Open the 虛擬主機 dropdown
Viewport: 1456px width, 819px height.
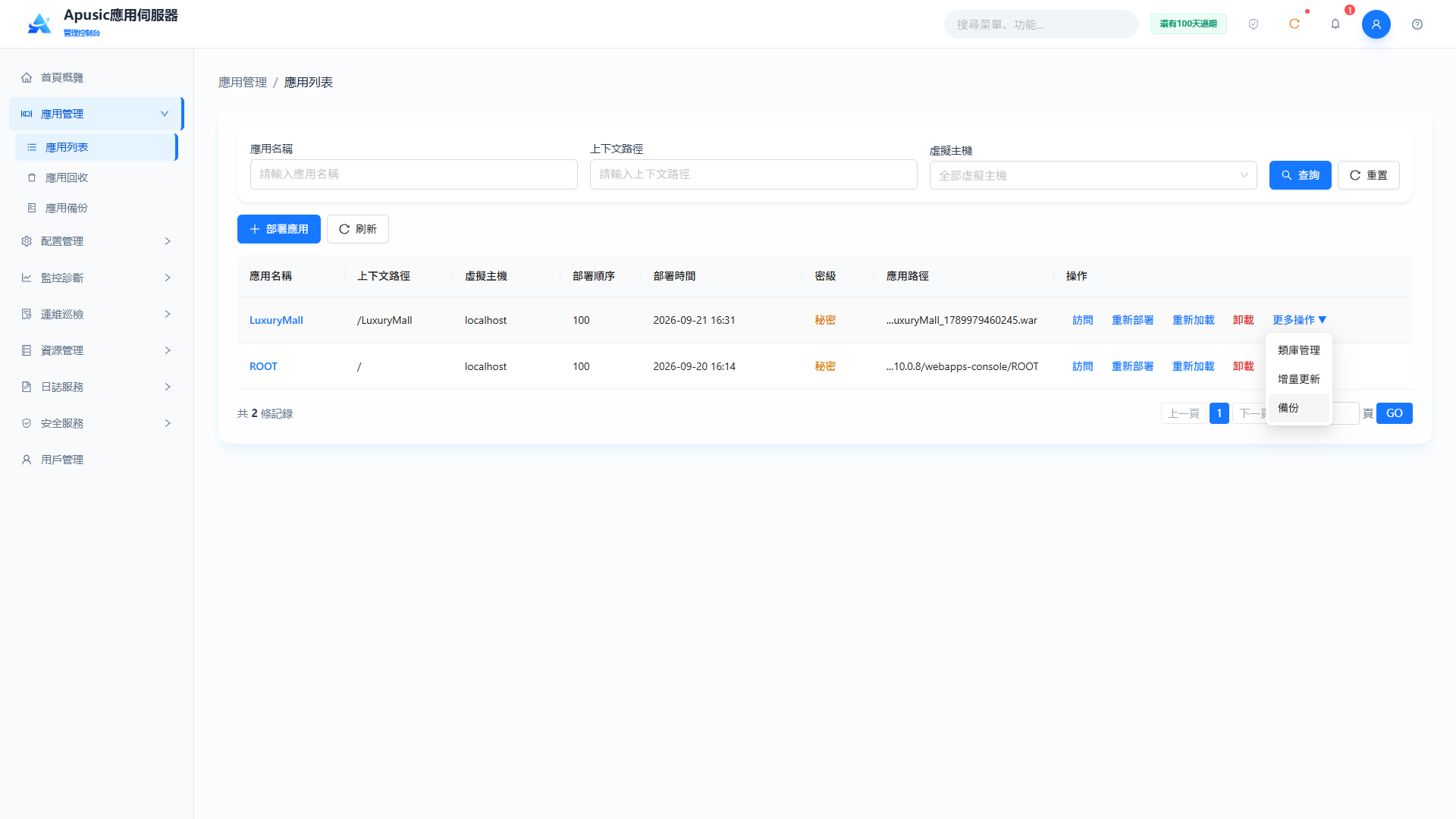[1093, 175]
